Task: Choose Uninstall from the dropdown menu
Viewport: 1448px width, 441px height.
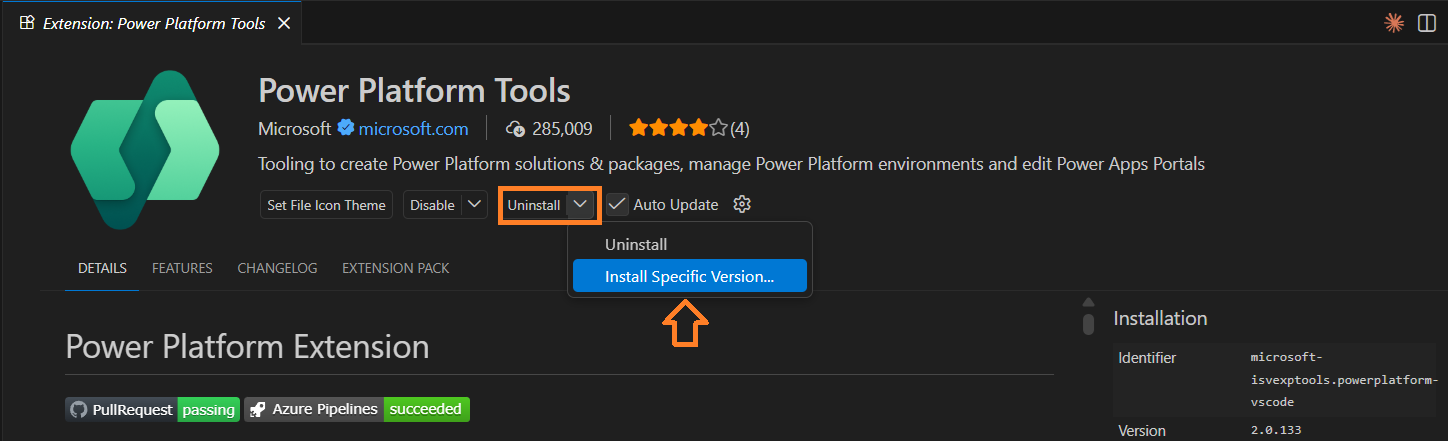Action: pyautogui.click(x=636, y=244)
